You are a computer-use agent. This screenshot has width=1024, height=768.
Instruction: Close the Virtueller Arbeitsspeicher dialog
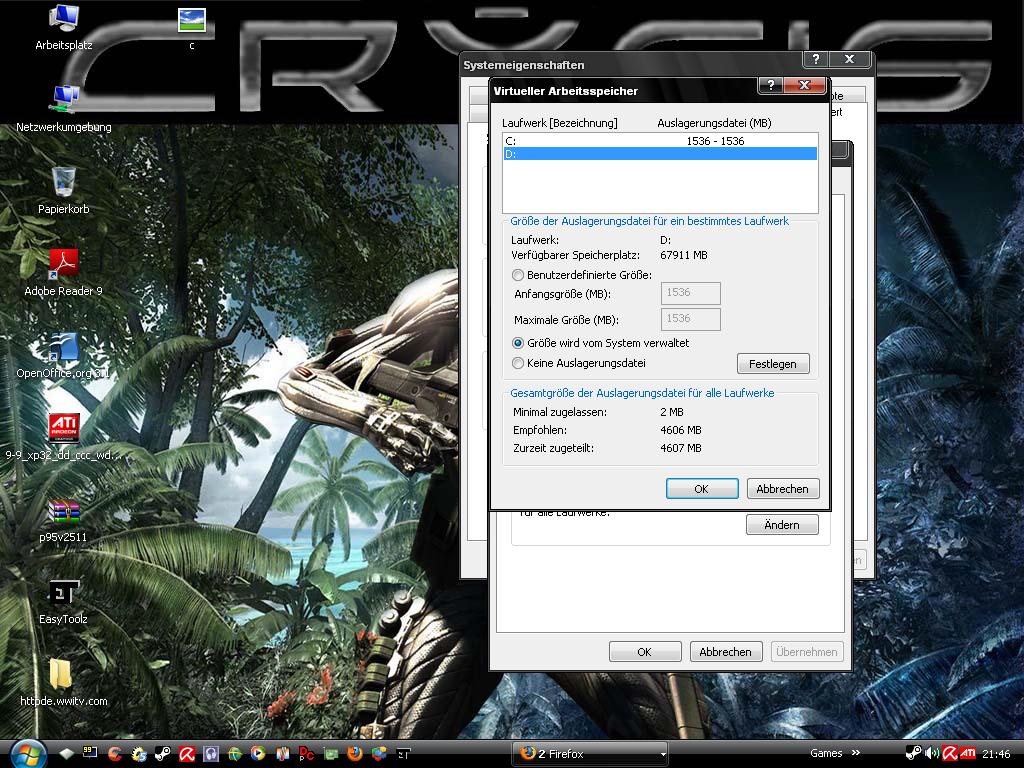[805, 85]
